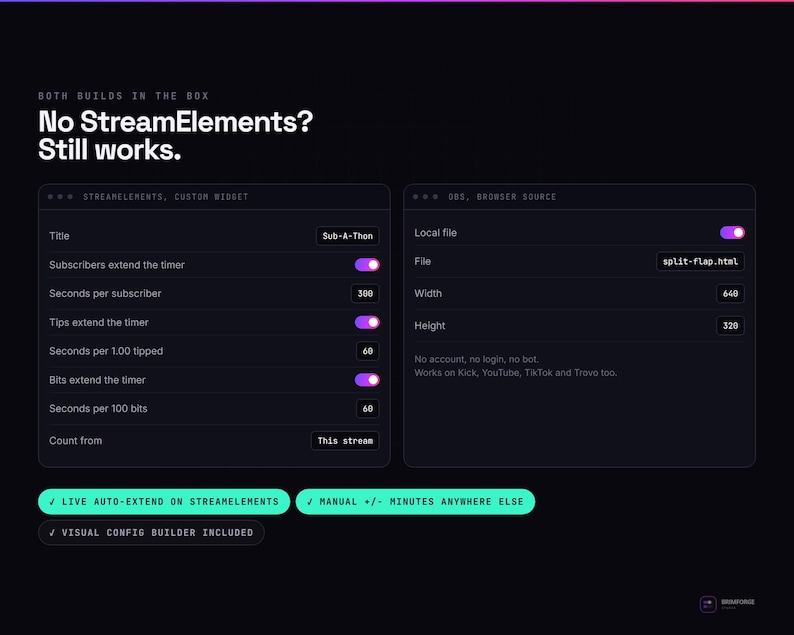Disable Tips extend the timer switch
Viewport: 794px width, 635px height.
(367, 323)
